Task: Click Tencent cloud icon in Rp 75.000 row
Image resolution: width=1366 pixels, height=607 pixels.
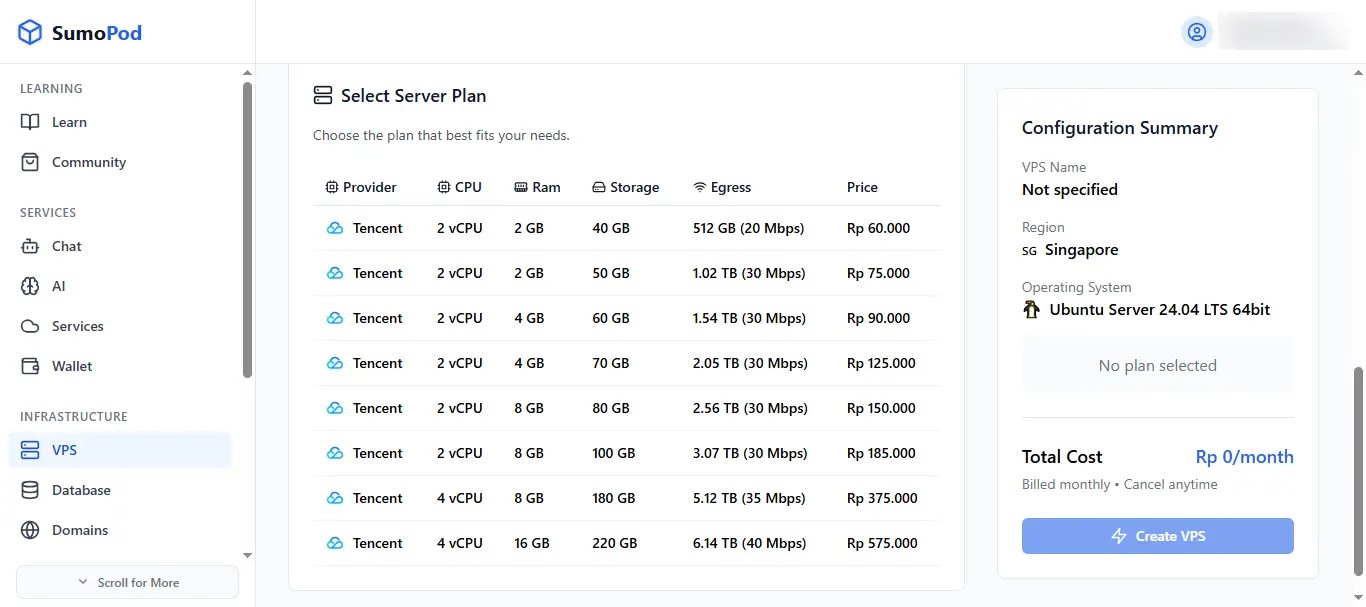Action: coord(335,273)
